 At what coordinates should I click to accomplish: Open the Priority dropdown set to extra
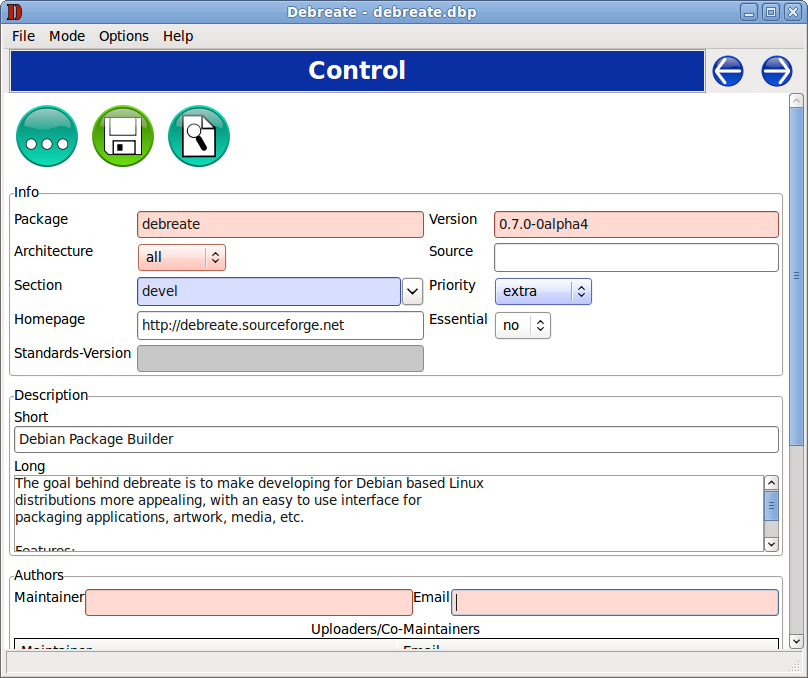click(543, 291)
